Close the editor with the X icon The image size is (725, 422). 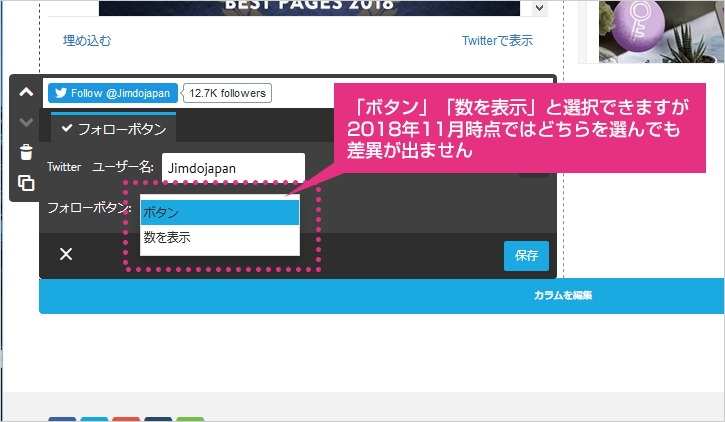(x=66, y=254)
